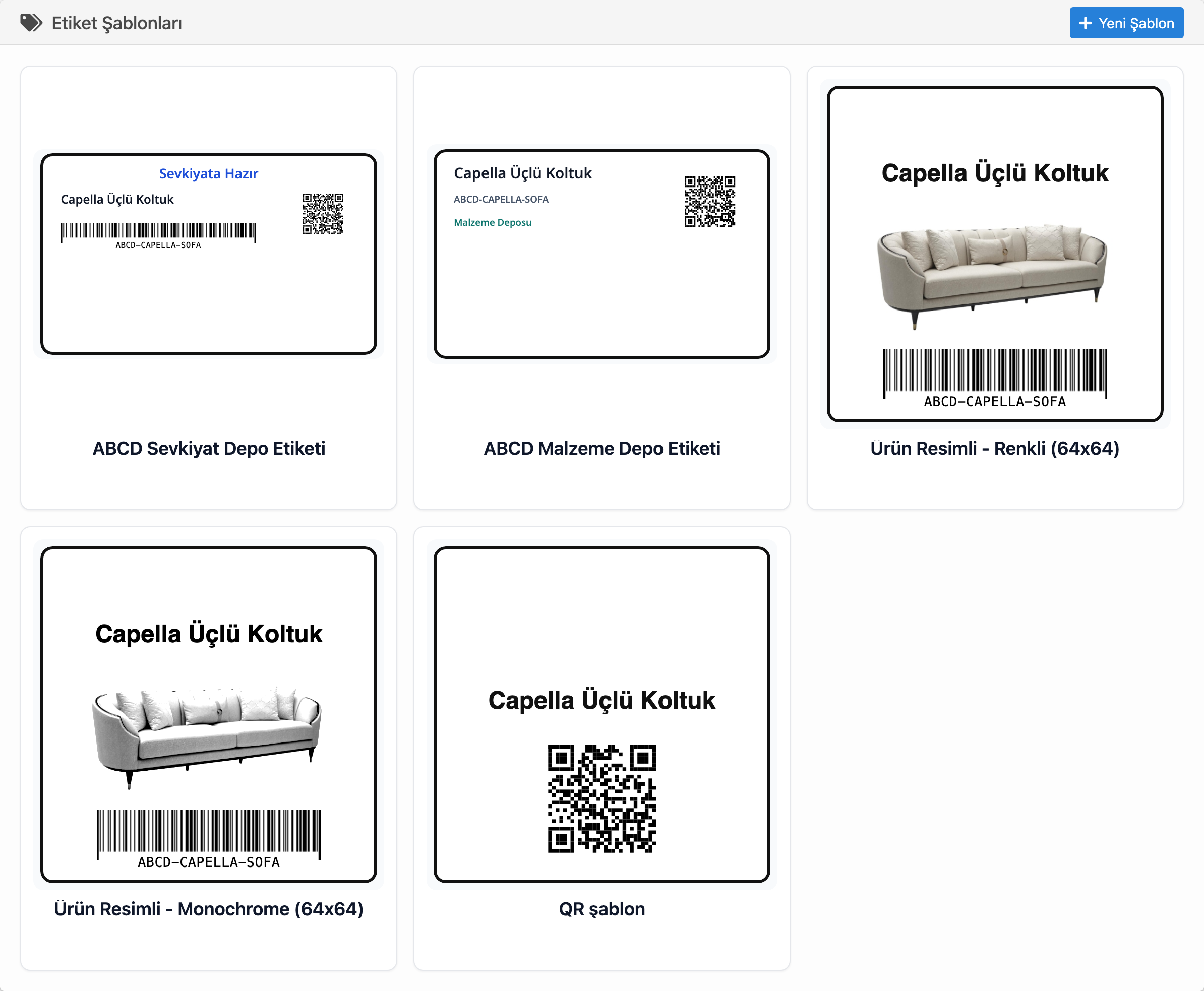Click the tags icon beside Etiket Şablonları
The height and width of the screenshot is (991, 1204).
[31, 23]
